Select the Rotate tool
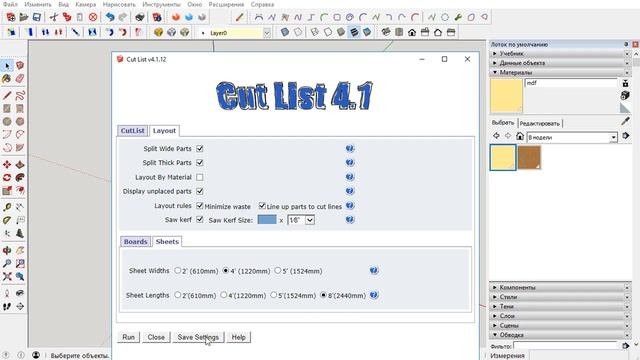640x360 pixels. coord(7,178)
